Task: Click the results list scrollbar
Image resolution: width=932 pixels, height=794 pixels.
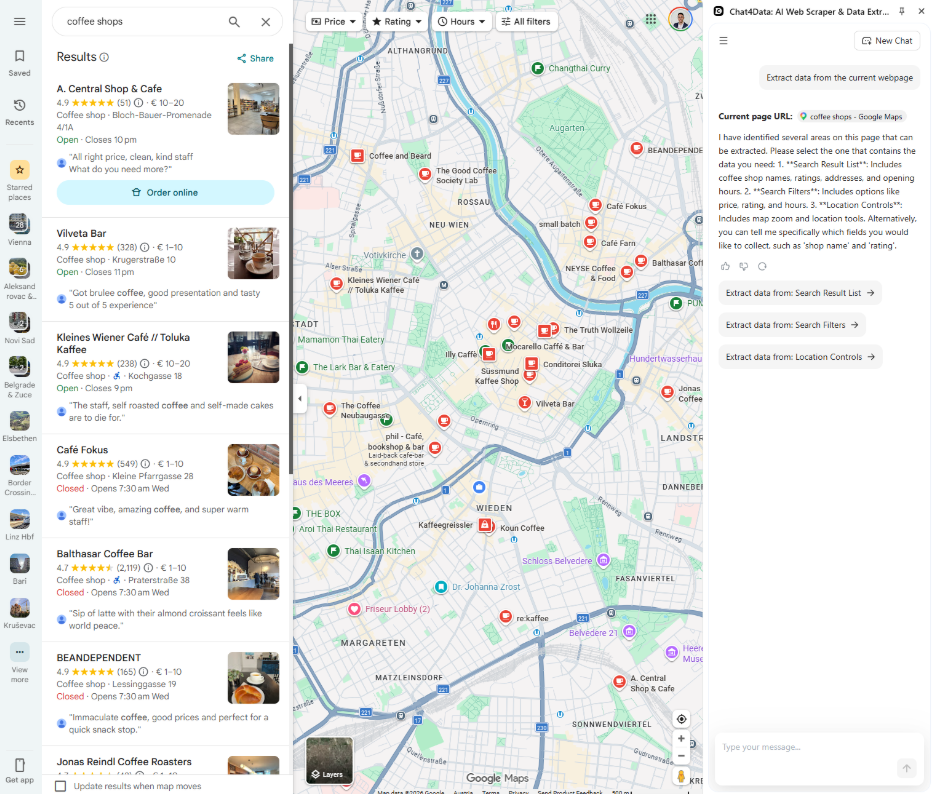Action: [291, 259]
